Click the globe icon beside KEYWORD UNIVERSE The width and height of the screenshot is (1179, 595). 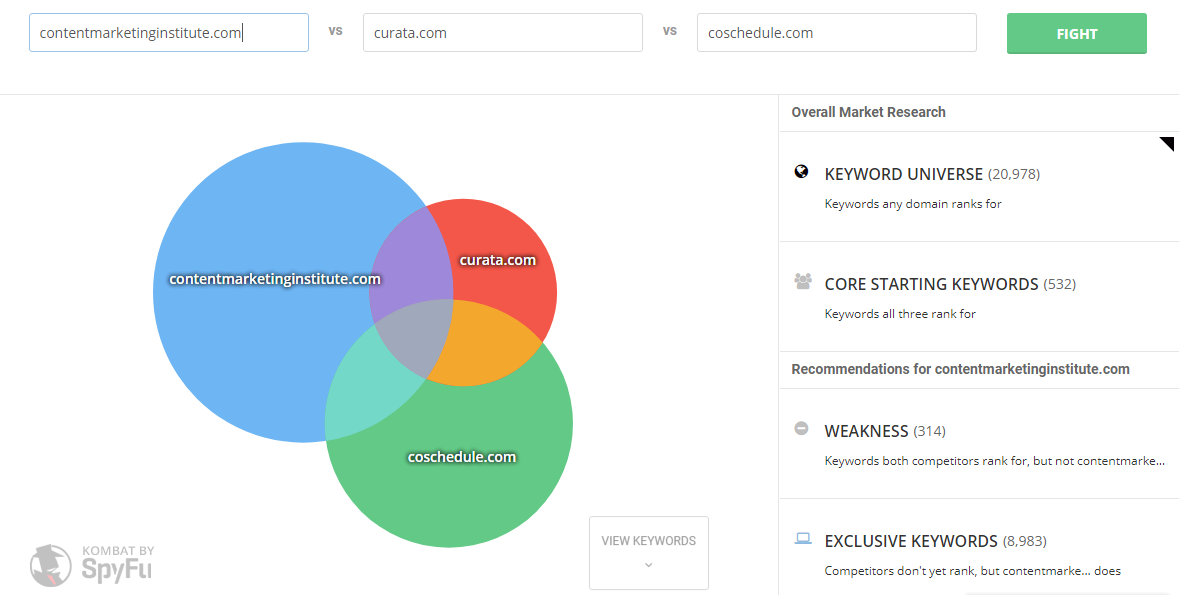(801, 171)
